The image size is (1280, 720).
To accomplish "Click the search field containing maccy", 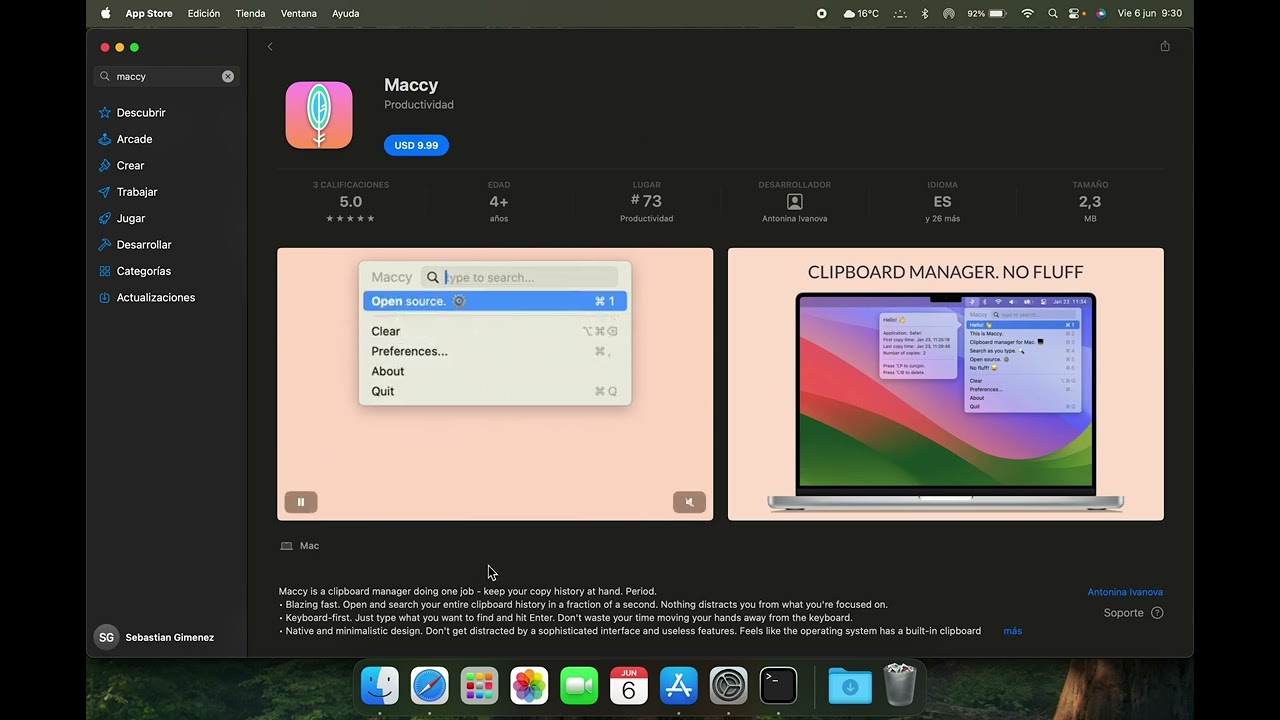I will [166, 76].
